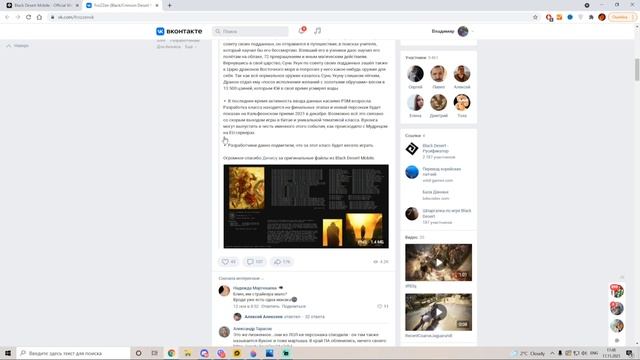The image size is (640, 360).
Task: Play the first video in the Видео block
Action: coord(438,262)
